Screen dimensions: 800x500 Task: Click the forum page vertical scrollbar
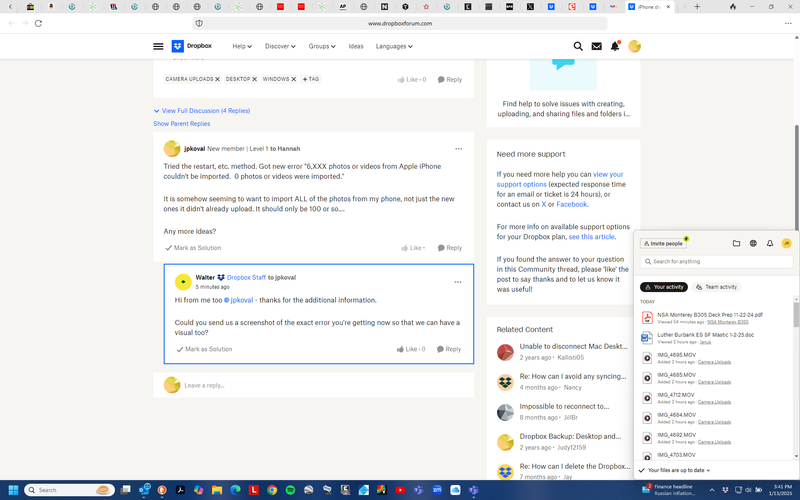pyautogui.click(x=796, y=179)
